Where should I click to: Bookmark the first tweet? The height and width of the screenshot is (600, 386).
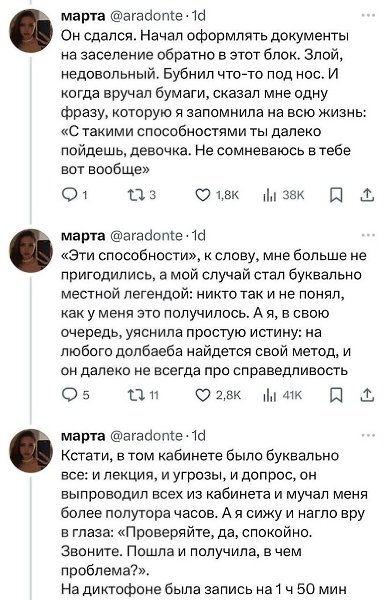[336, 195]
